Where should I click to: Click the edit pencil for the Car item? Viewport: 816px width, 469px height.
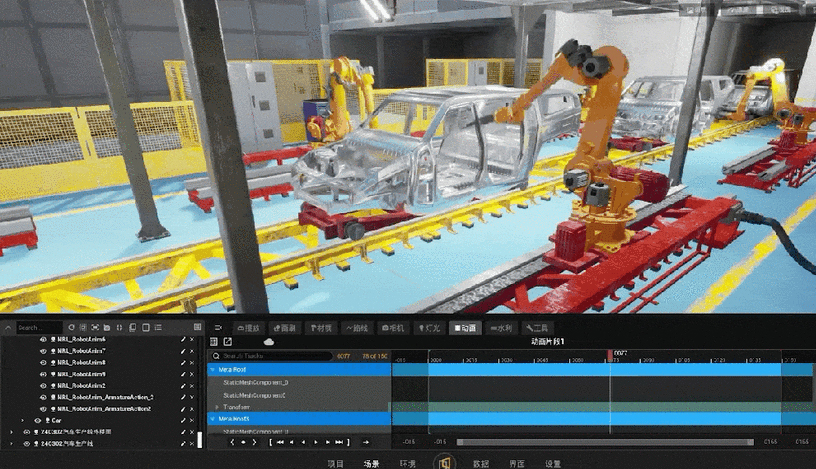coord(182,421)
